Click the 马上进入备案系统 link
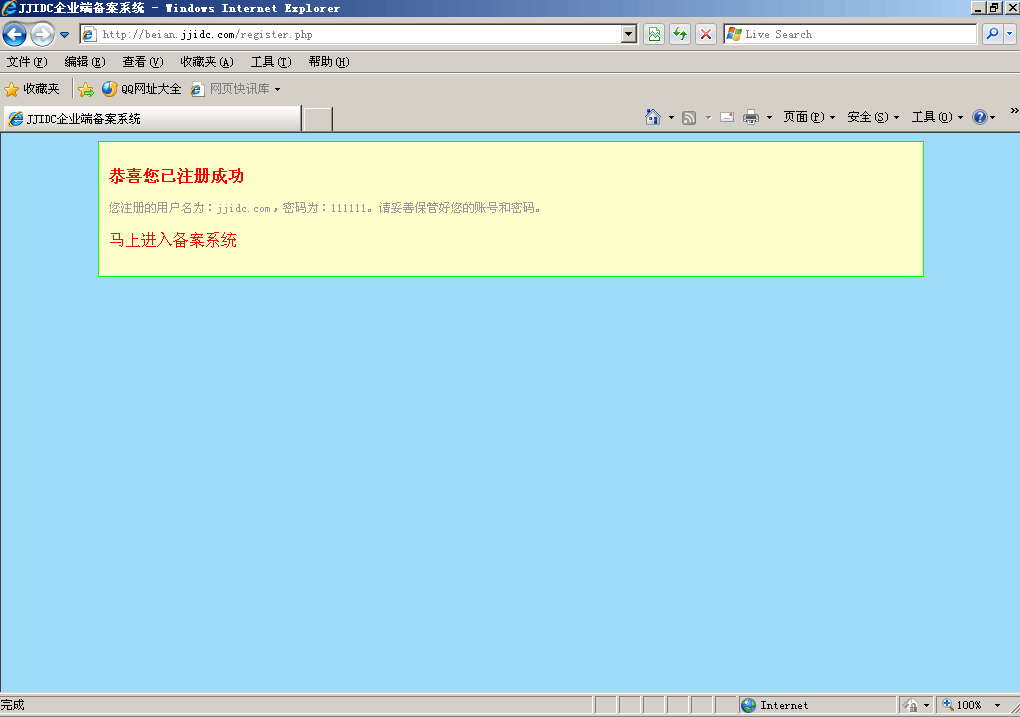Viewport: 1020px width, 717px height. point(173,240)
